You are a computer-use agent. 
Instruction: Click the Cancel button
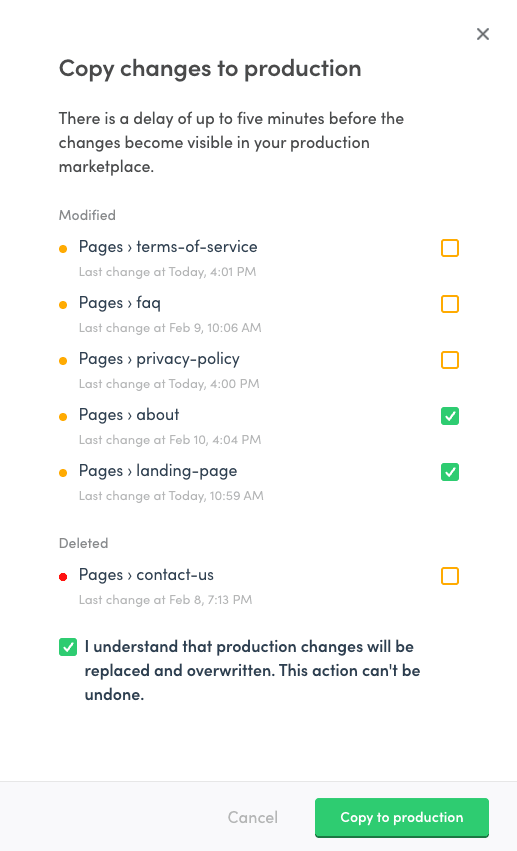(252, 817)
